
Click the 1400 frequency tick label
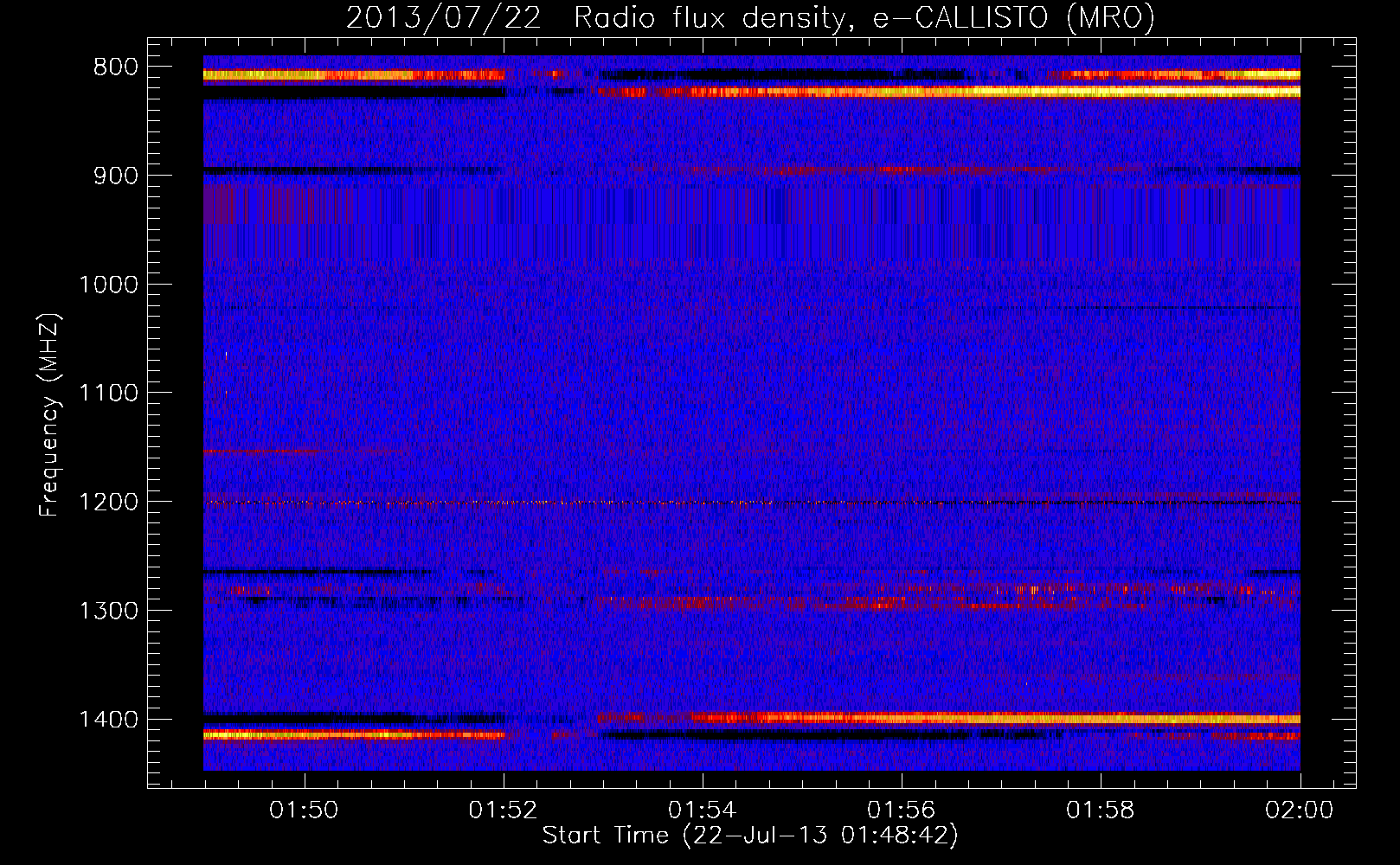click(108, 720)
